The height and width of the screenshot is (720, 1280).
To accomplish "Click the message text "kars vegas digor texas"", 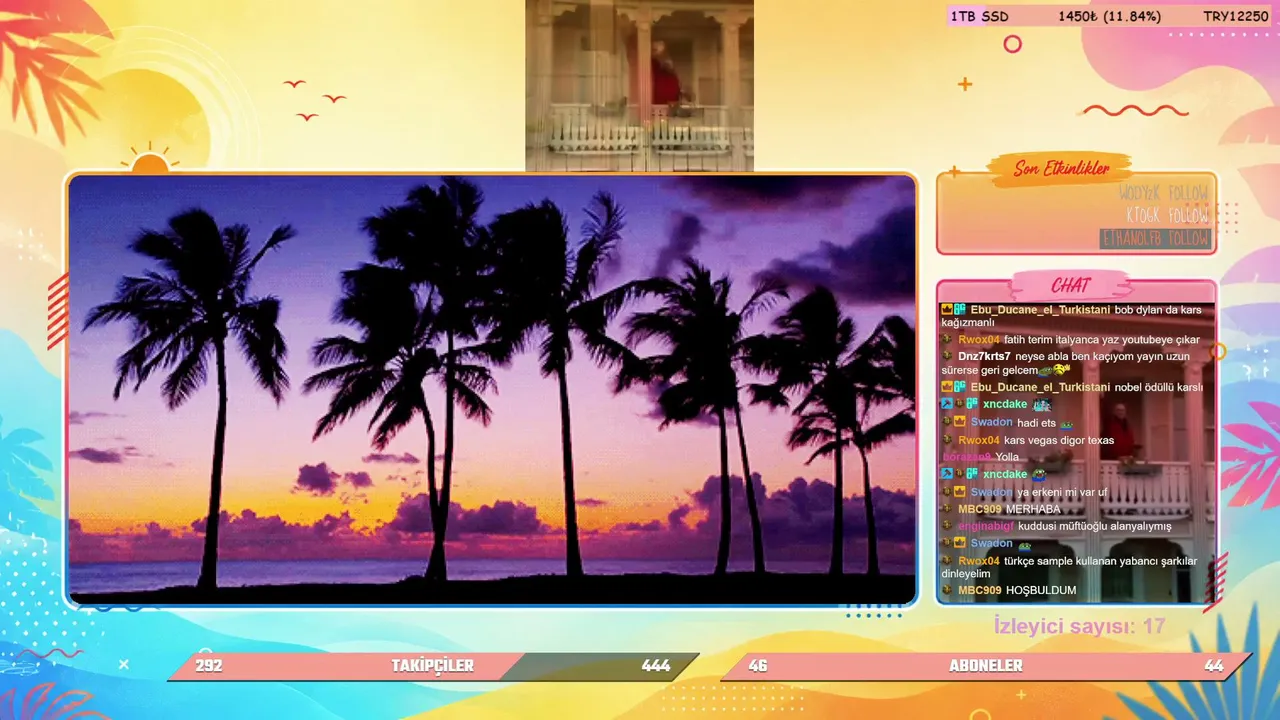I will (x=1059, y=440).
